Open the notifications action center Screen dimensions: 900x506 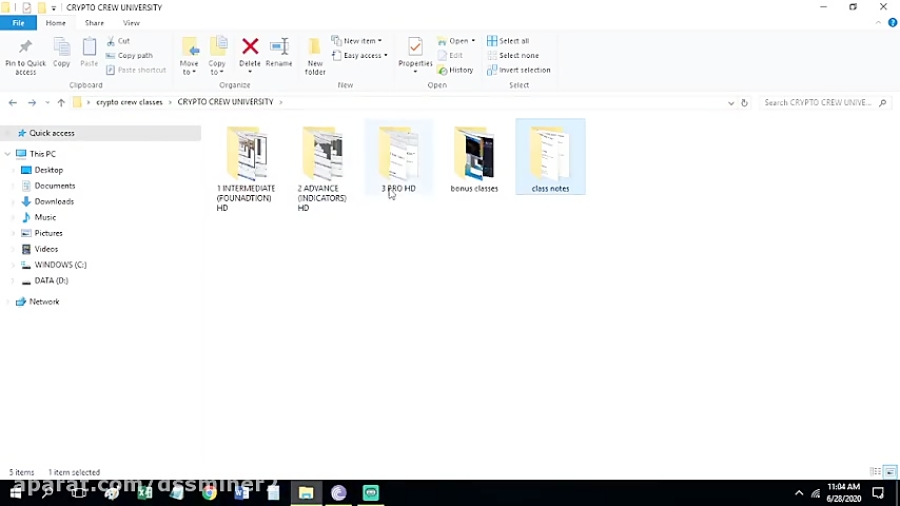(878, 493)
